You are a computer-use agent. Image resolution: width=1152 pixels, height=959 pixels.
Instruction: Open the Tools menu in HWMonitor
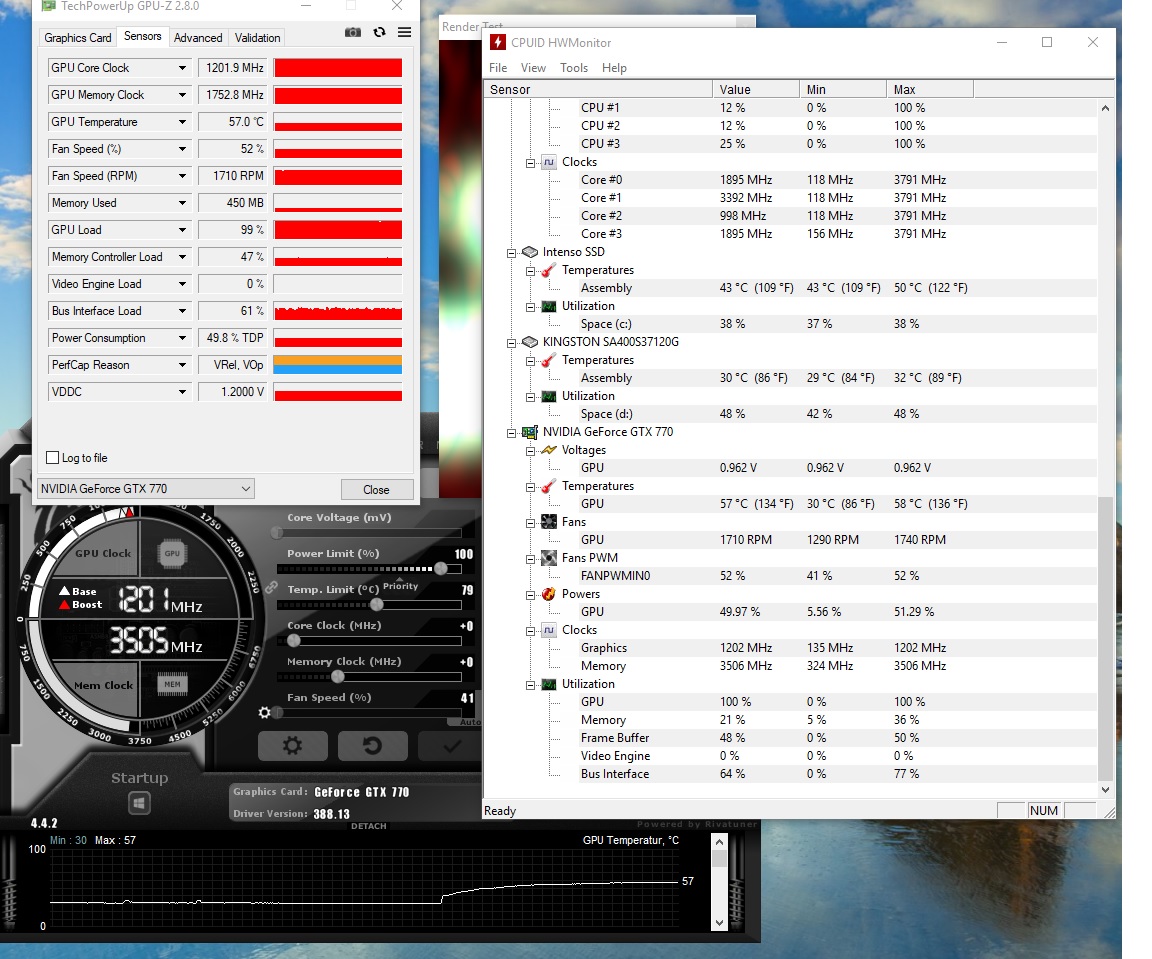coord(574,68)
